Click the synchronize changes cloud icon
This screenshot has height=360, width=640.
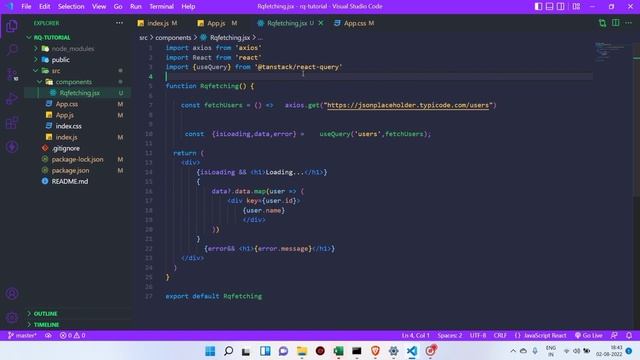click(x=48, y=336)
